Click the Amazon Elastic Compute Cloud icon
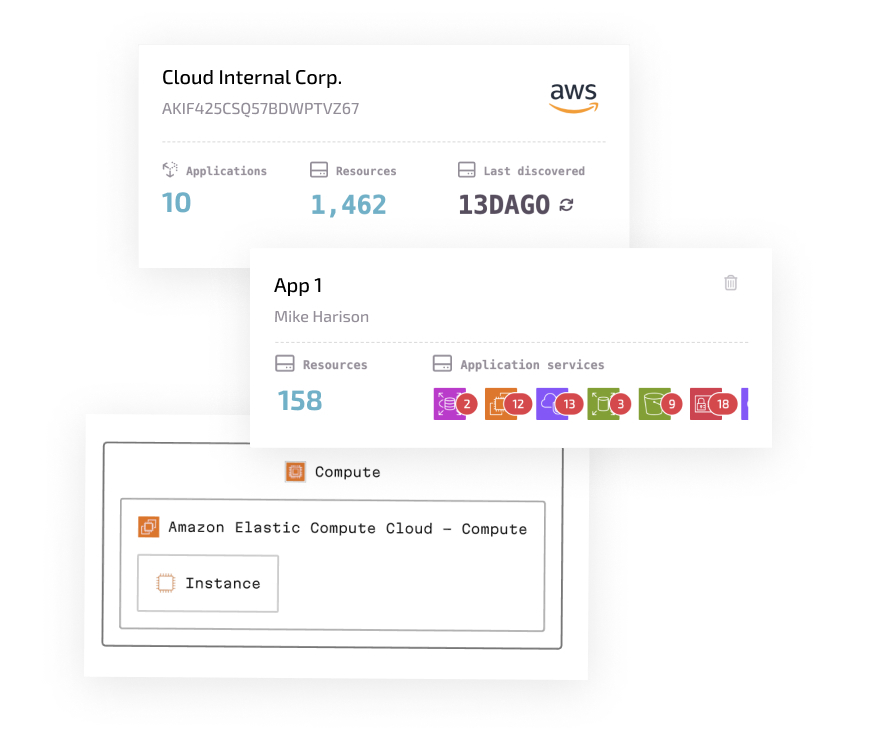Image resolution: width=870 pixels, height=739 pixels. pyautogui.click(x=149, y=527)
